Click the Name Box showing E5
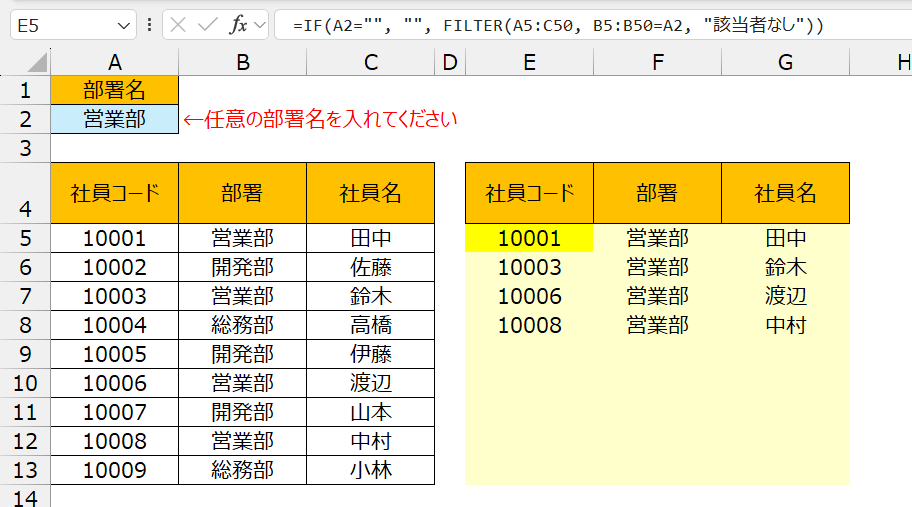The height and width of the screenshot is (507, 912). tap(60, 25)
